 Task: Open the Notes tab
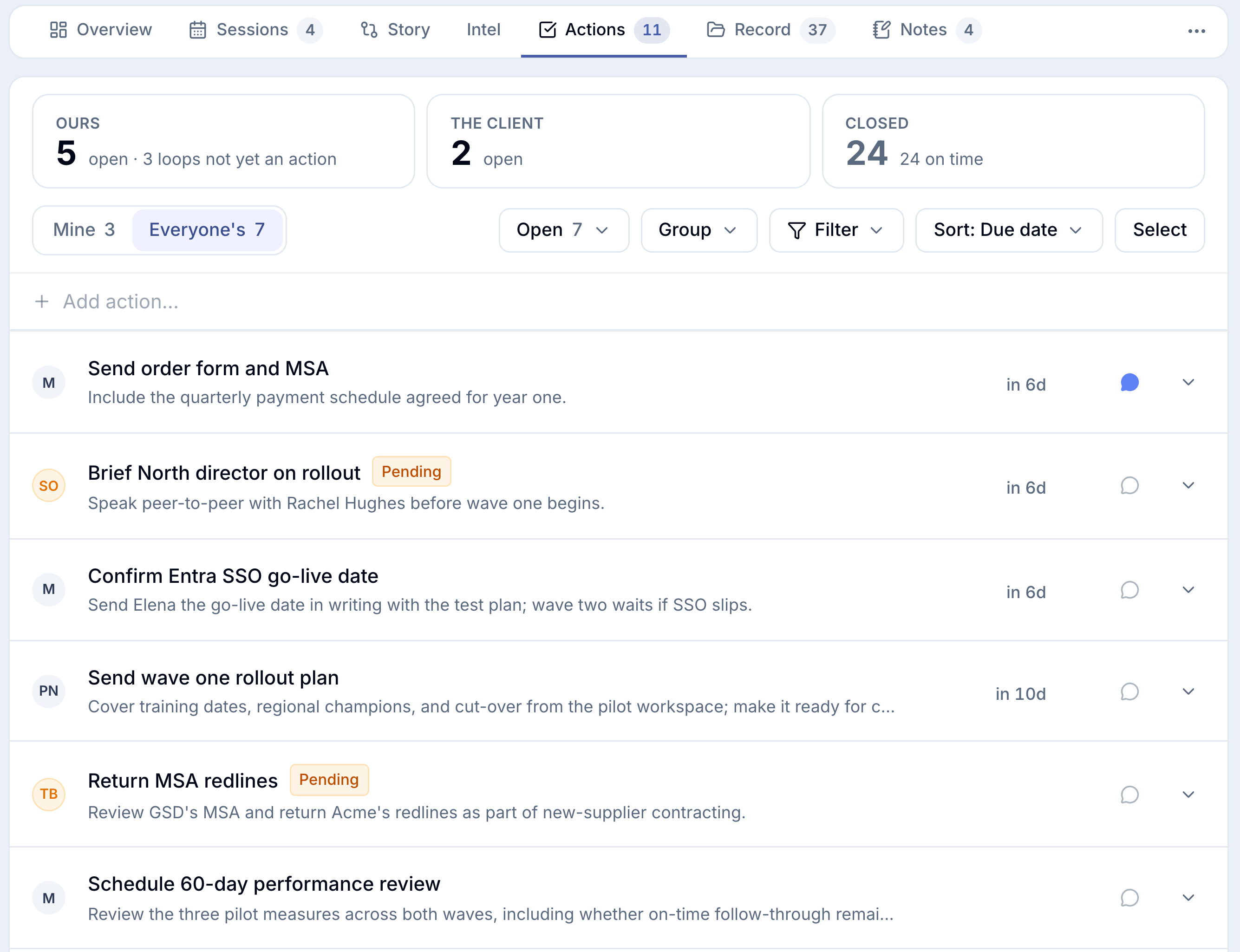click(x=927, y=29)
